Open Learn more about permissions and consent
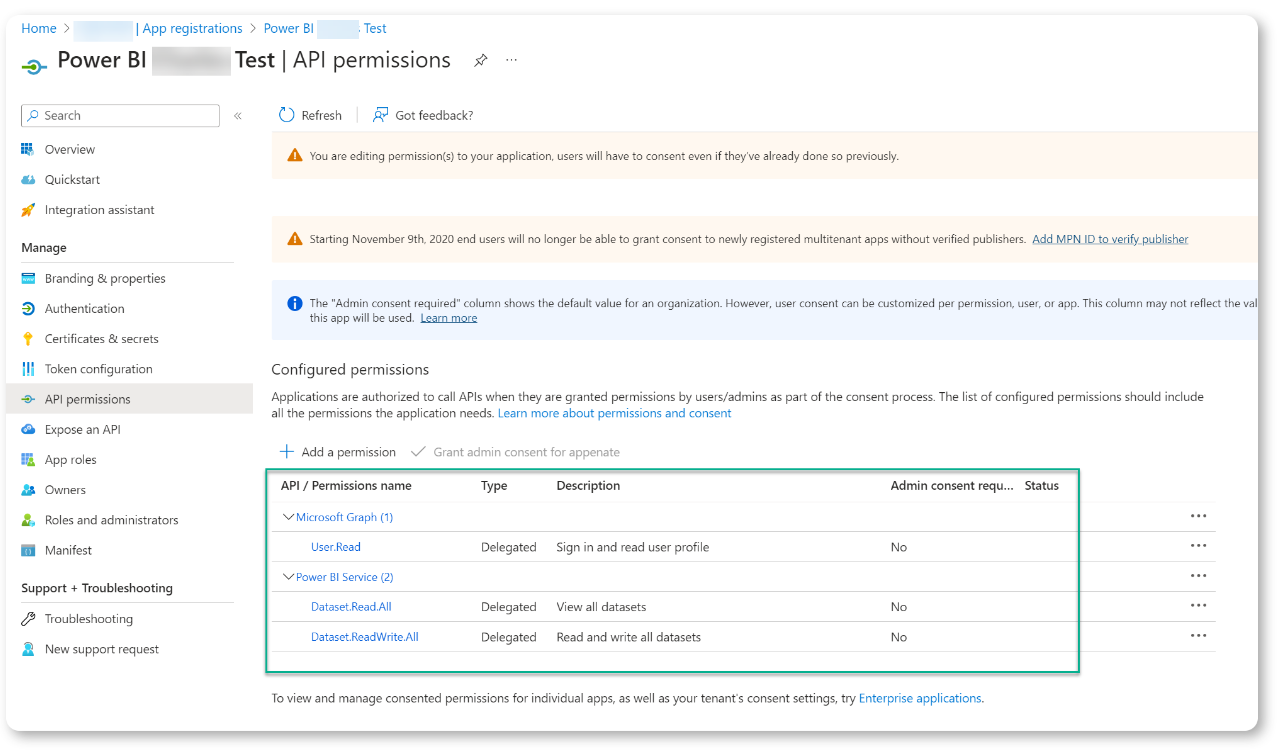The image size is (1283, 754). pyautogui.click(x=615, y=413)
